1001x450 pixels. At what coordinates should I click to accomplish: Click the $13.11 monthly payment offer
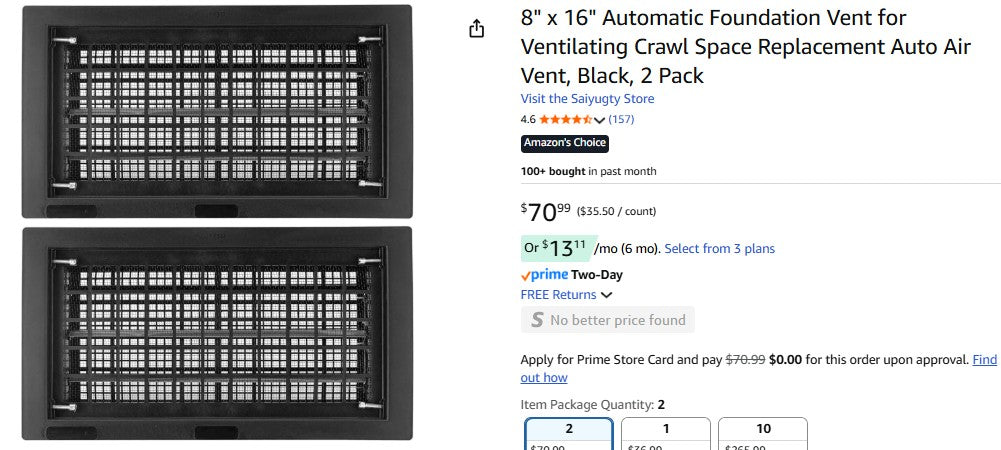[557, 248]
